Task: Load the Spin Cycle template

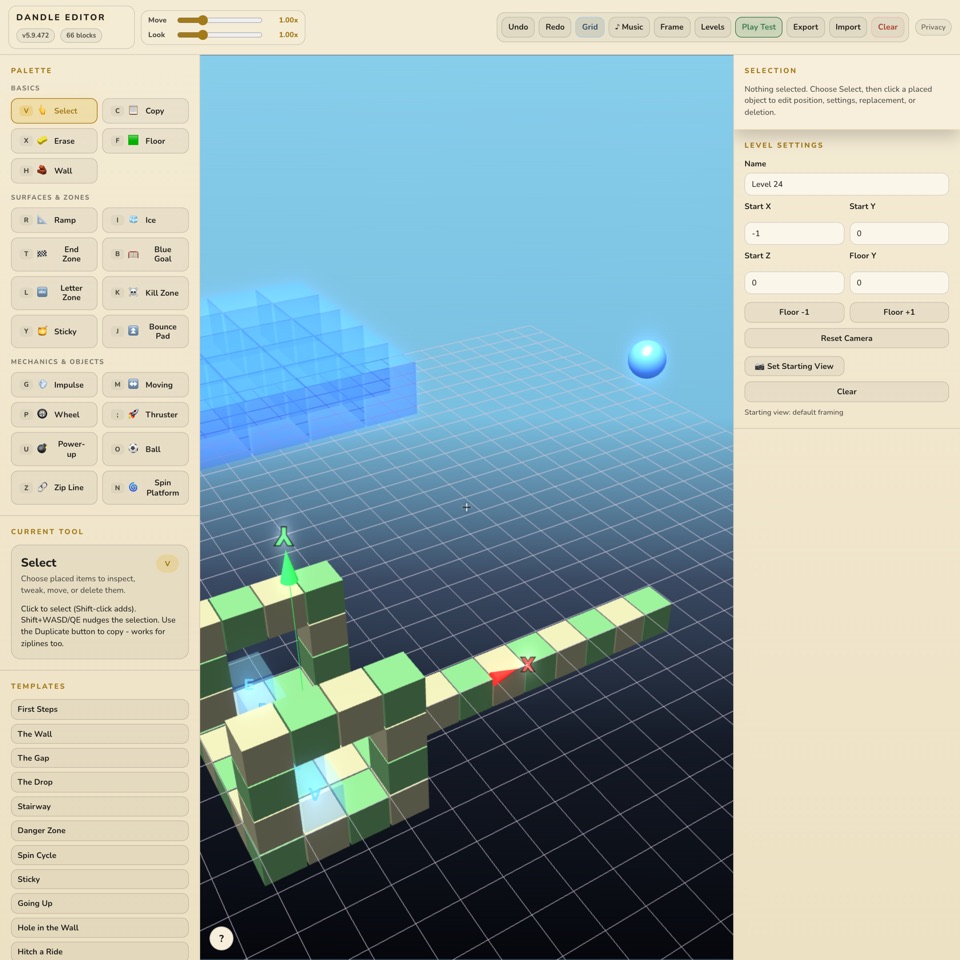Action: [99, 855]
